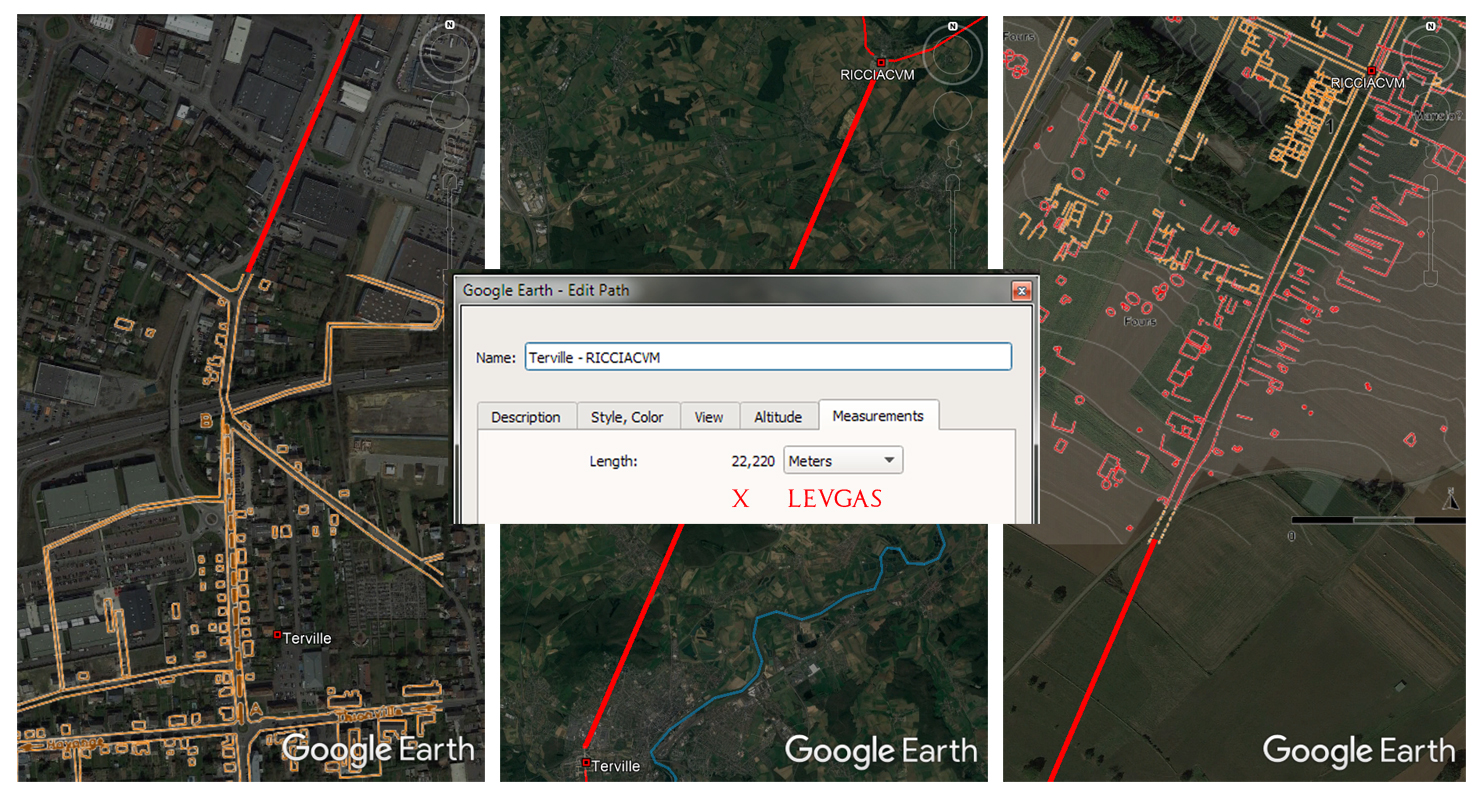Click the Move joystick in left map panel
1480x797 pixels.
click(x=449, y=110)
